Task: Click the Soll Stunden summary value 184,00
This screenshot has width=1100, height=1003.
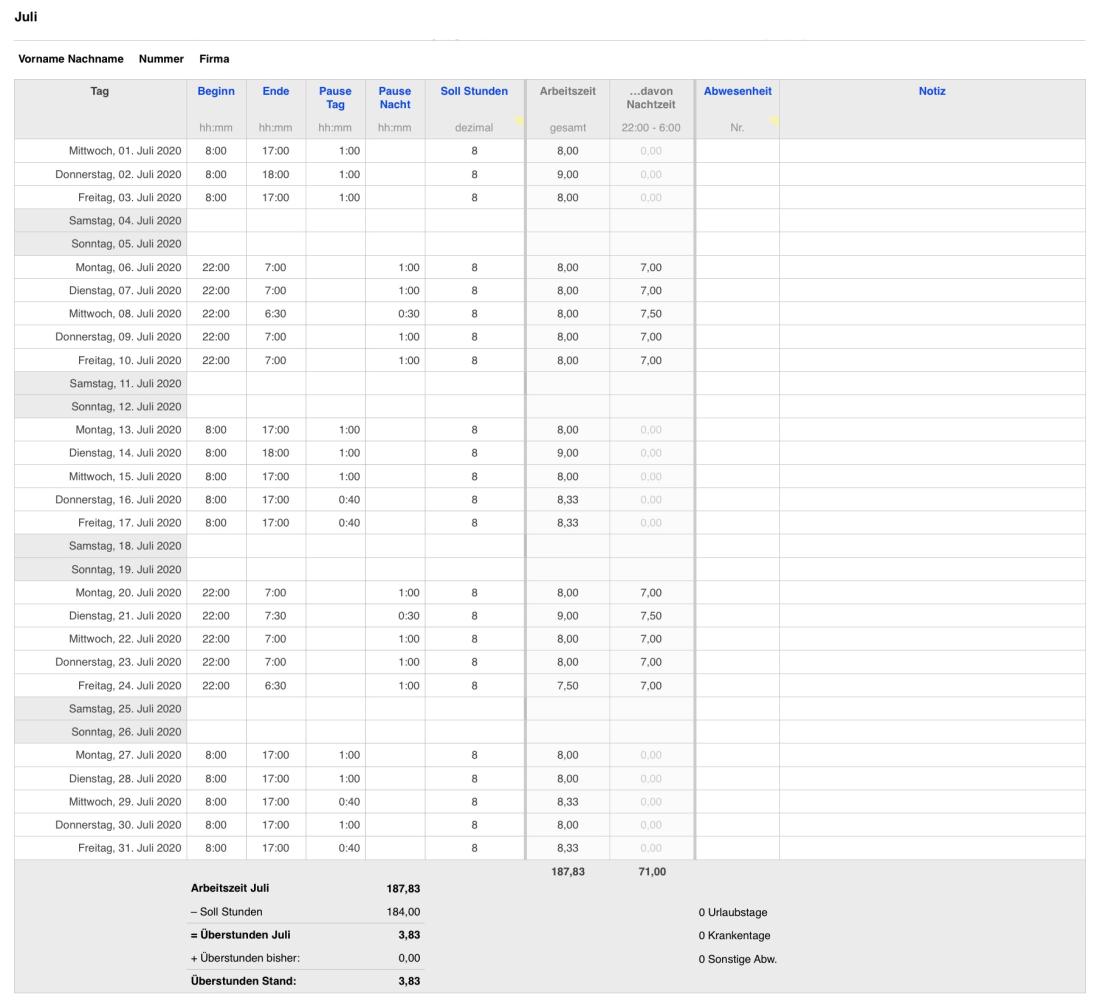Action: [401, 912]
